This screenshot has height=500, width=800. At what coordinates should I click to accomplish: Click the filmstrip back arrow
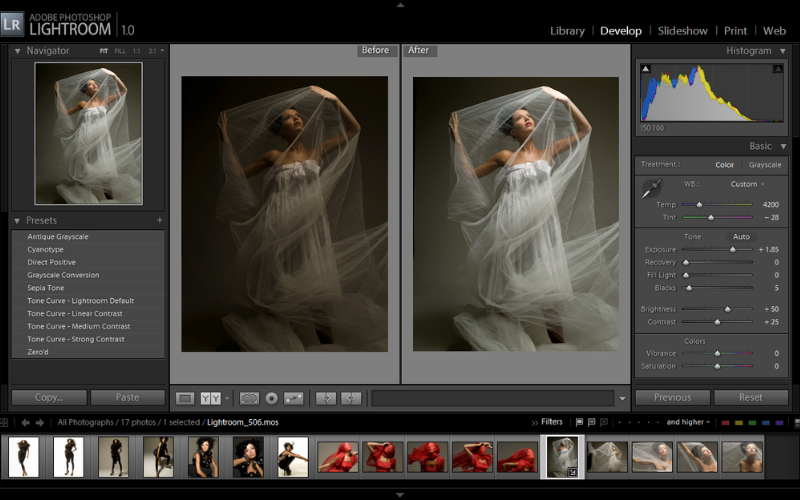click(x=26, y=423)
